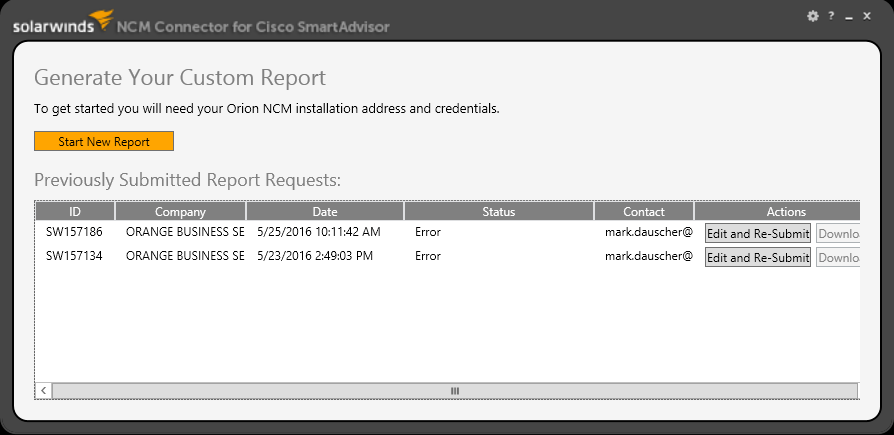The width and height of the screenshot is (894, 435).
Task: Click Error status of SW157186 row
Action: [x=428, y=232]
